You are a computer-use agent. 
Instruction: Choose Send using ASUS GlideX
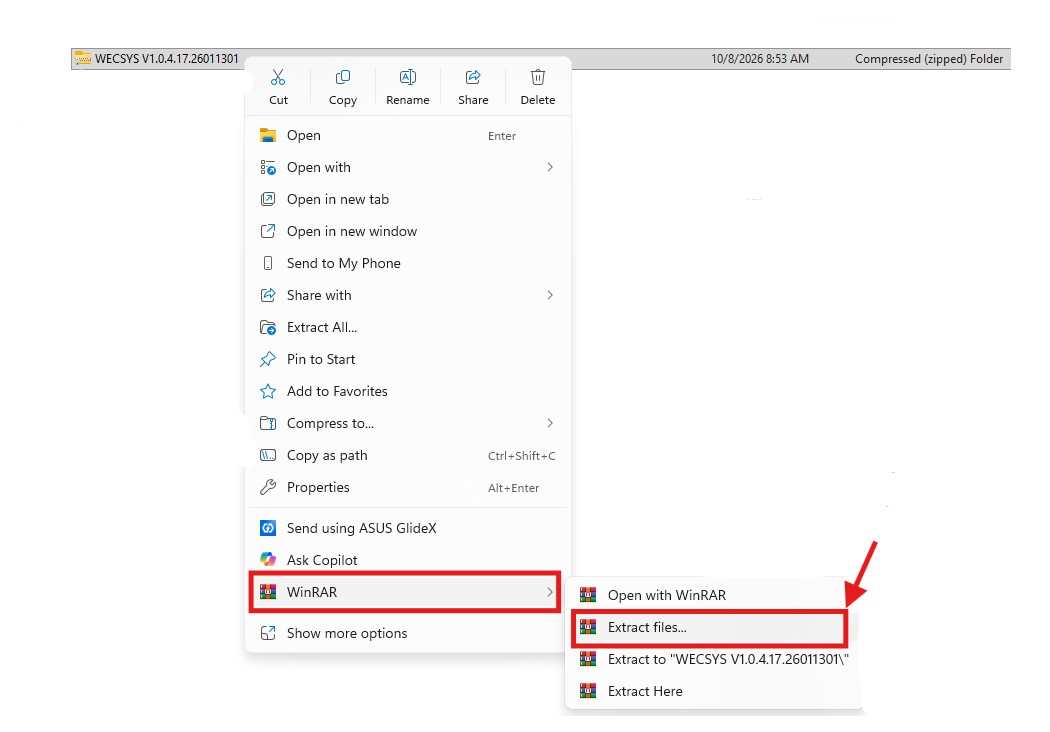click(406, 528)
